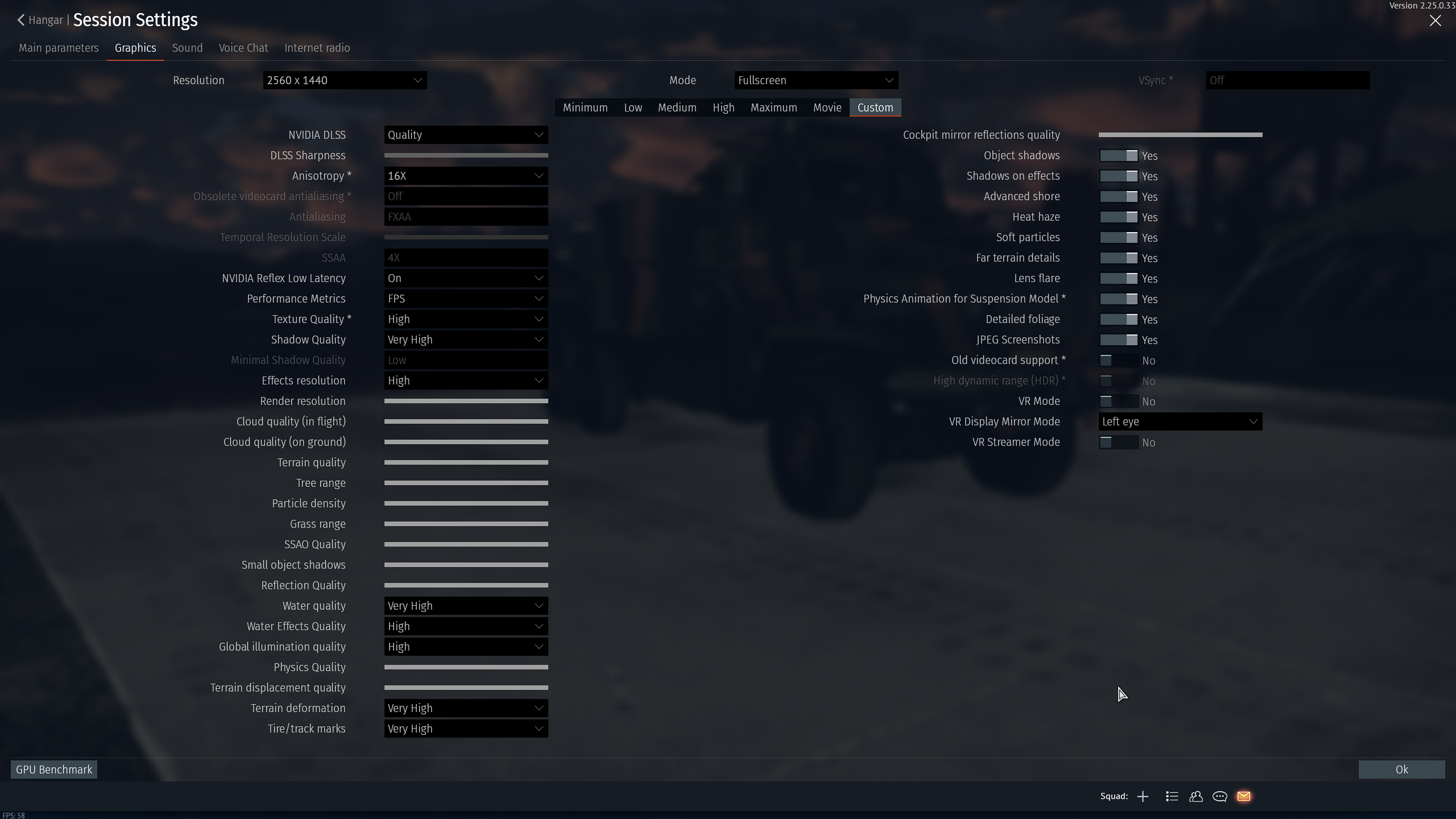1456x819 pixels.
Task: Switch to the Main parameters tab
Action: pyautogui.click(x=59, y=48)
